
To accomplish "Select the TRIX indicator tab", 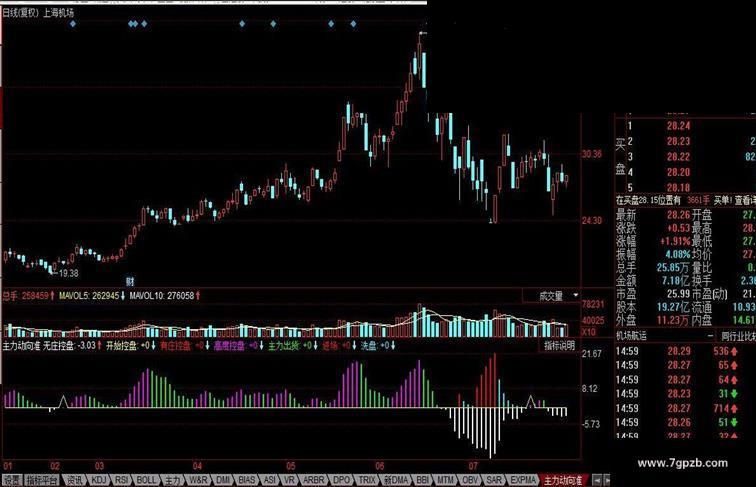I will coord(367,480).
